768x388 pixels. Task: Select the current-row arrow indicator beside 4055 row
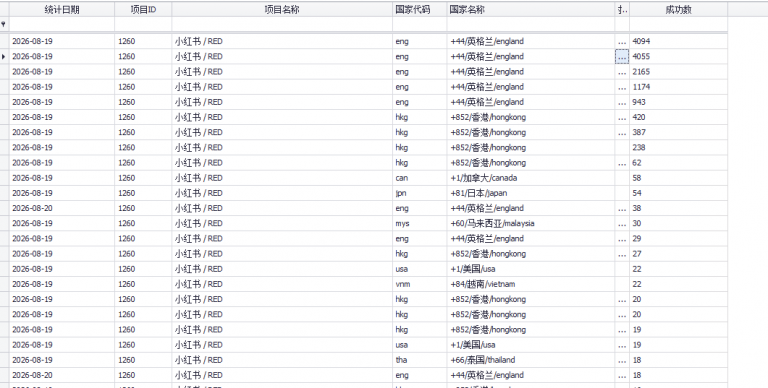point(4,57)
